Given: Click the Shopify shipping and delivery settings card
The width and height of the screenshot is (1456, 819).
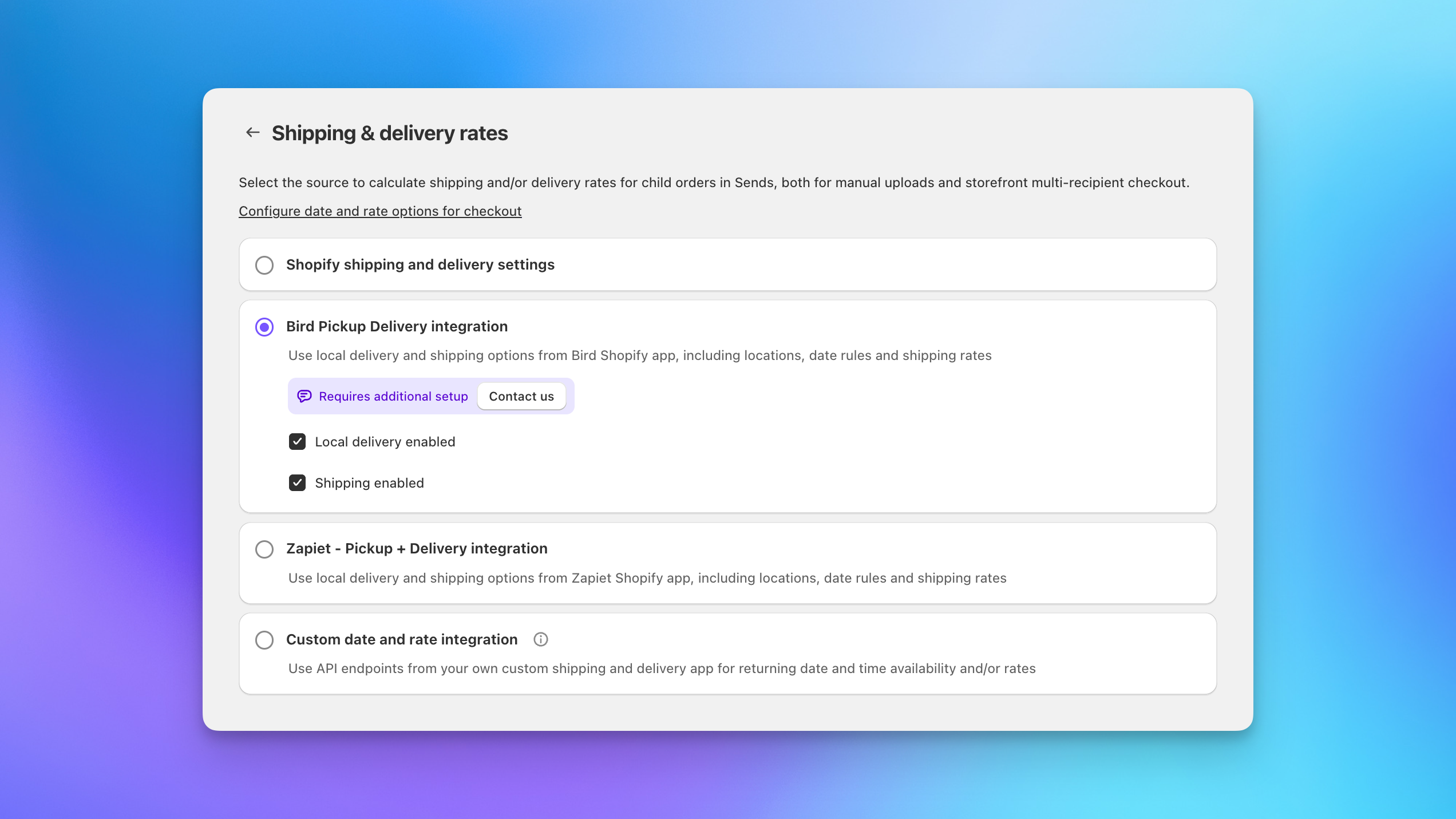Looking at the screenshot, I should [727, 265].
